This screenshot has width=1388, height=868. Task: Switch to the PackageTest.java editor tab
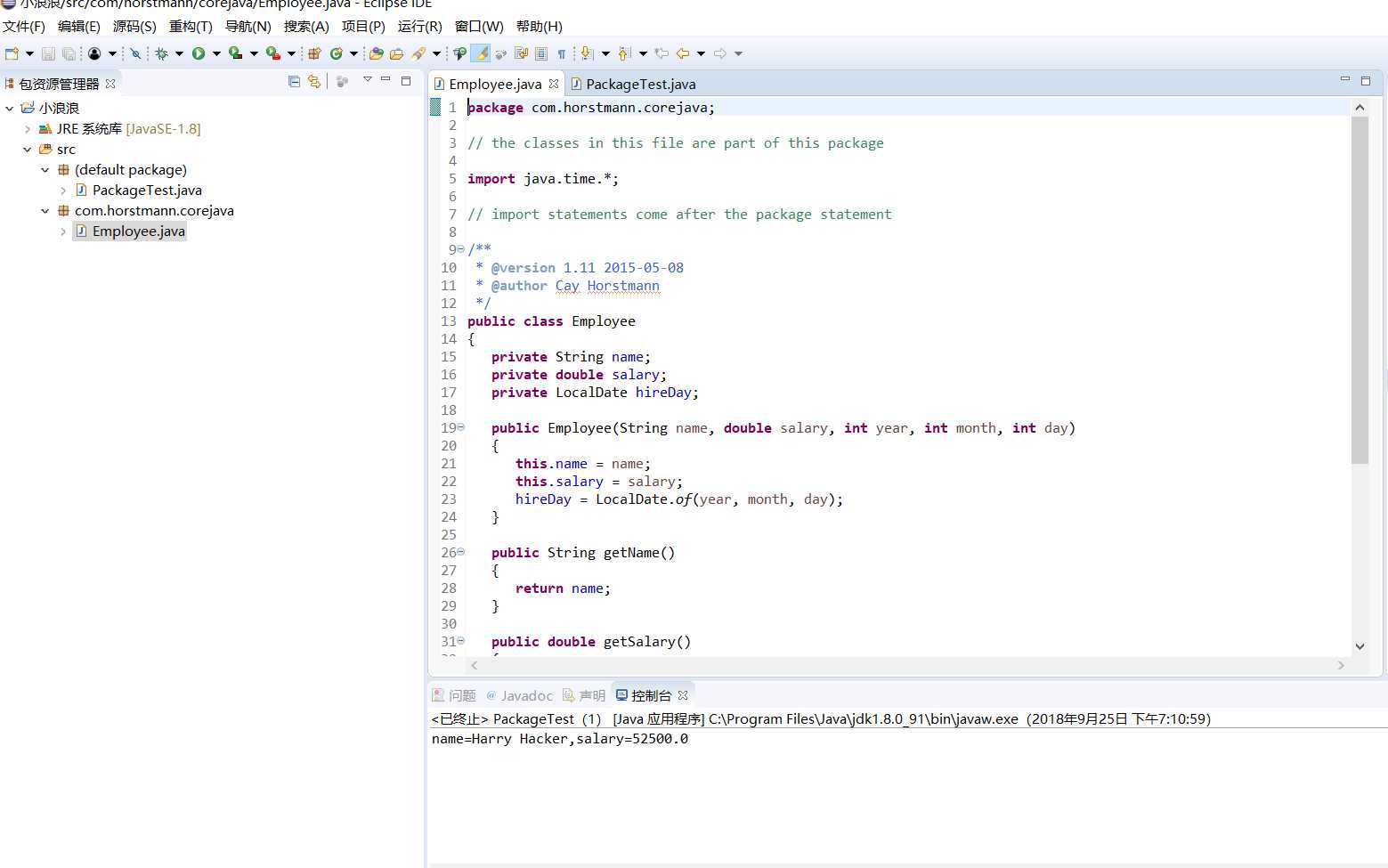coord(633,84)
